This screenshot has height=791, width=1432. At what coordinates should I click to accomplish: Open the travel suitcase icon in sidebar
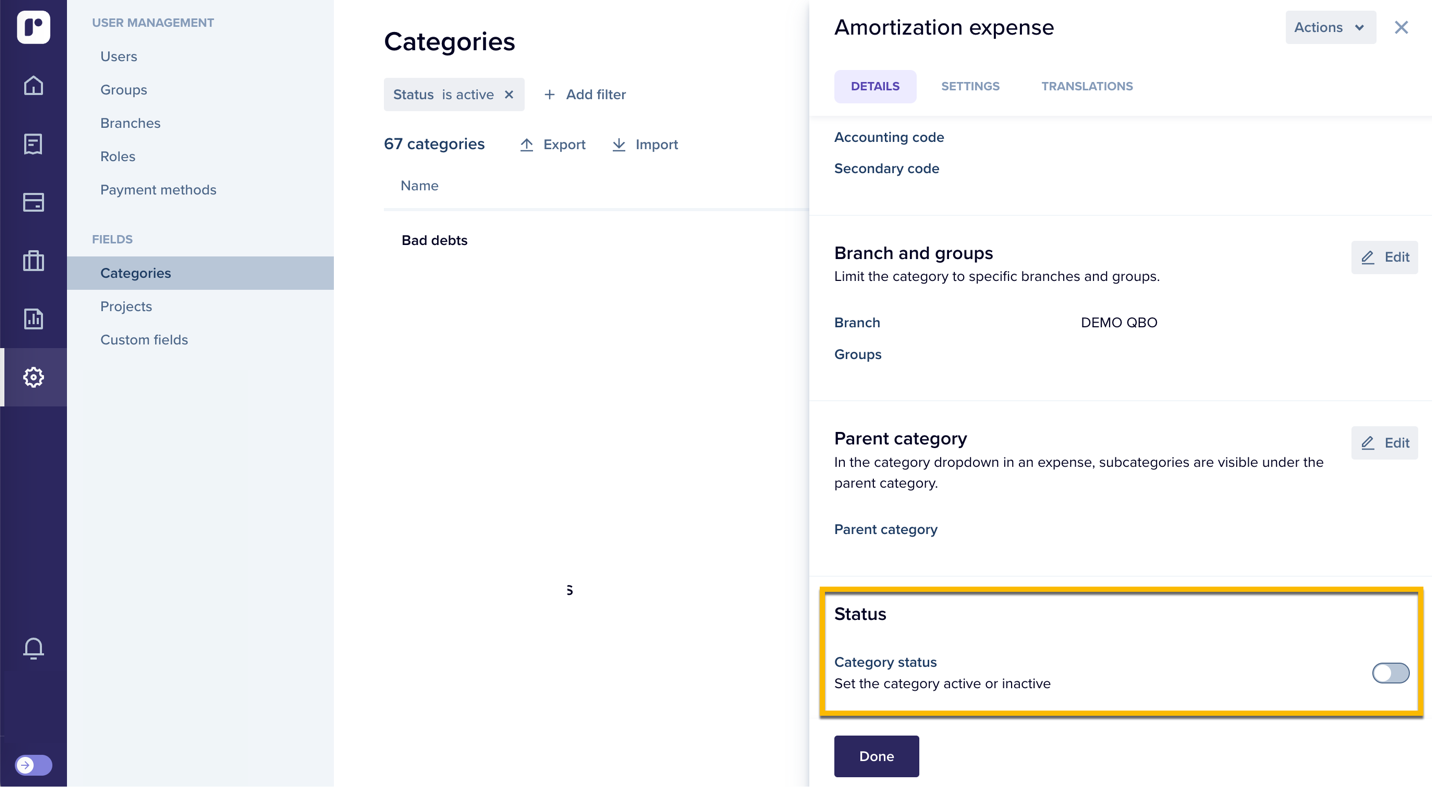click(x=33, y=261)
